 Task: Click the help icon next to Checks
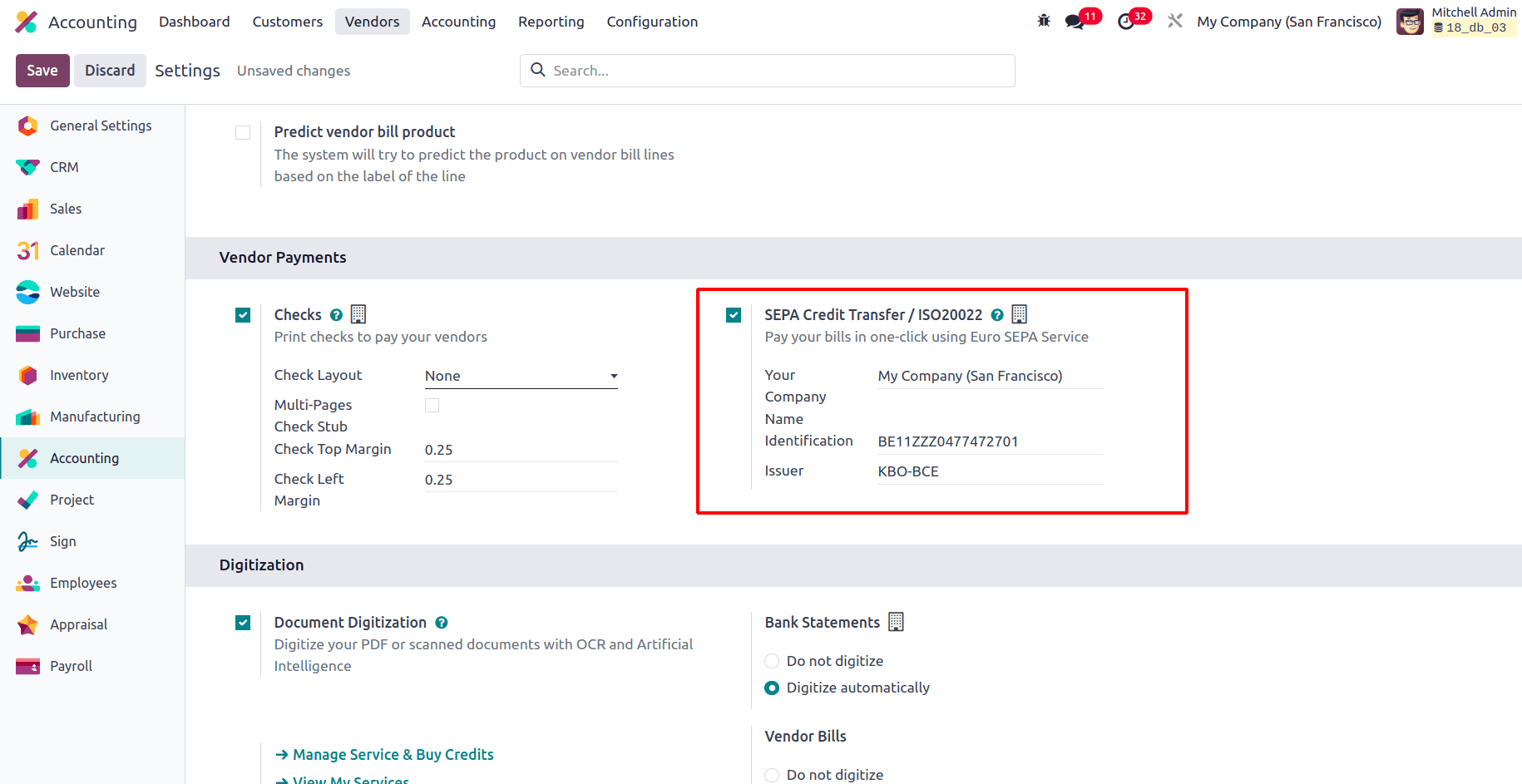[x=336, y=315]
